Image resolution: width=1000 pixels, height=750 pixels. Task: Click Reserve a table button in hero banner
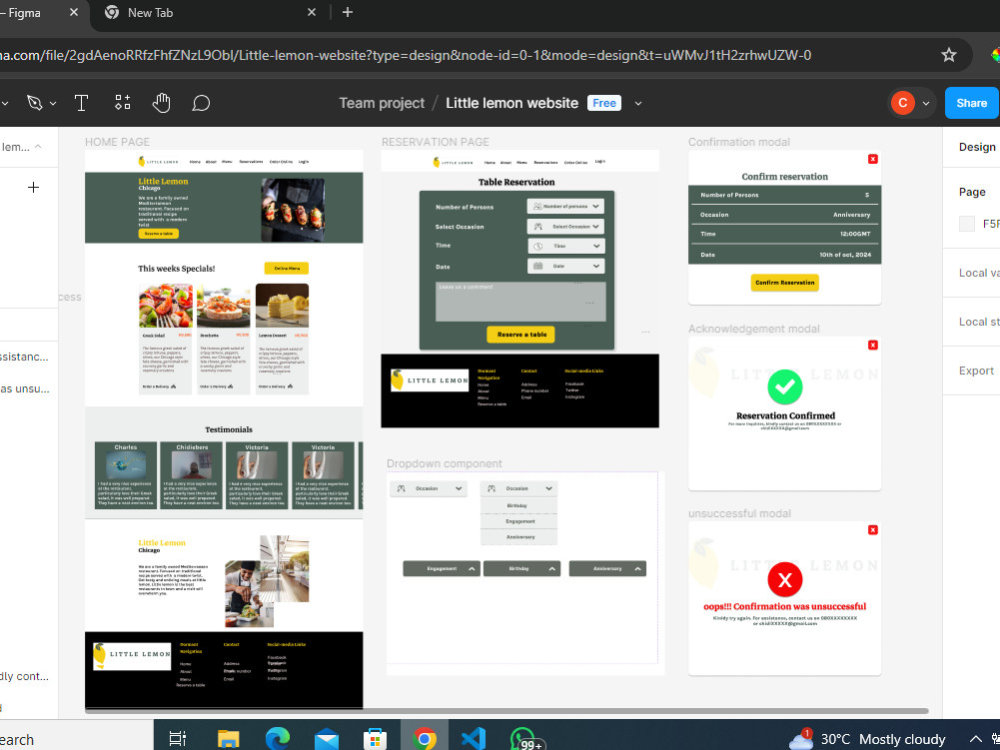[158, 234]
